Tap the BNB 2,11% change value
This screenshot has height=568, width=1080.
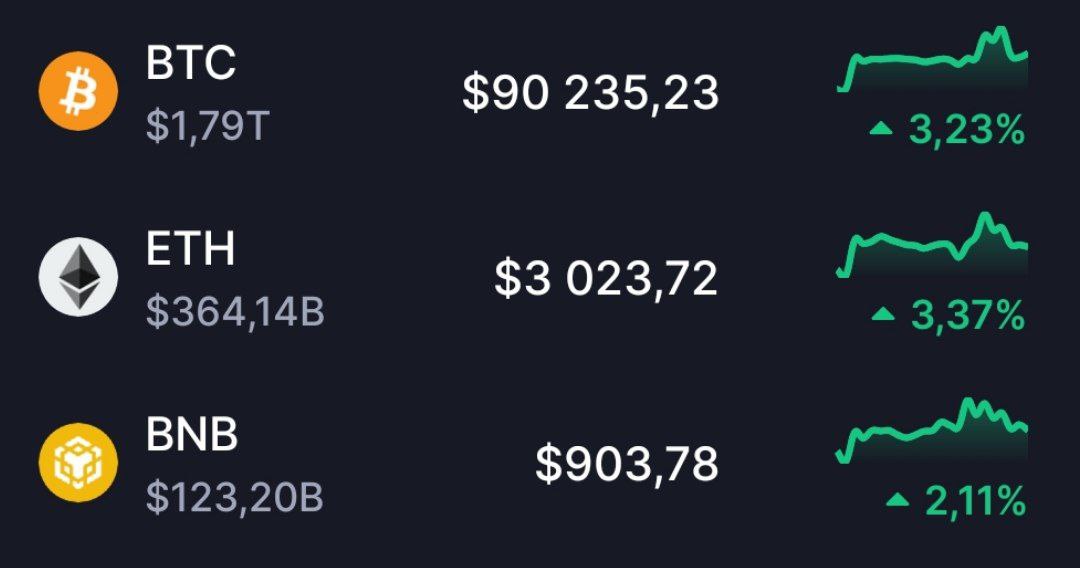click(975, 500)
